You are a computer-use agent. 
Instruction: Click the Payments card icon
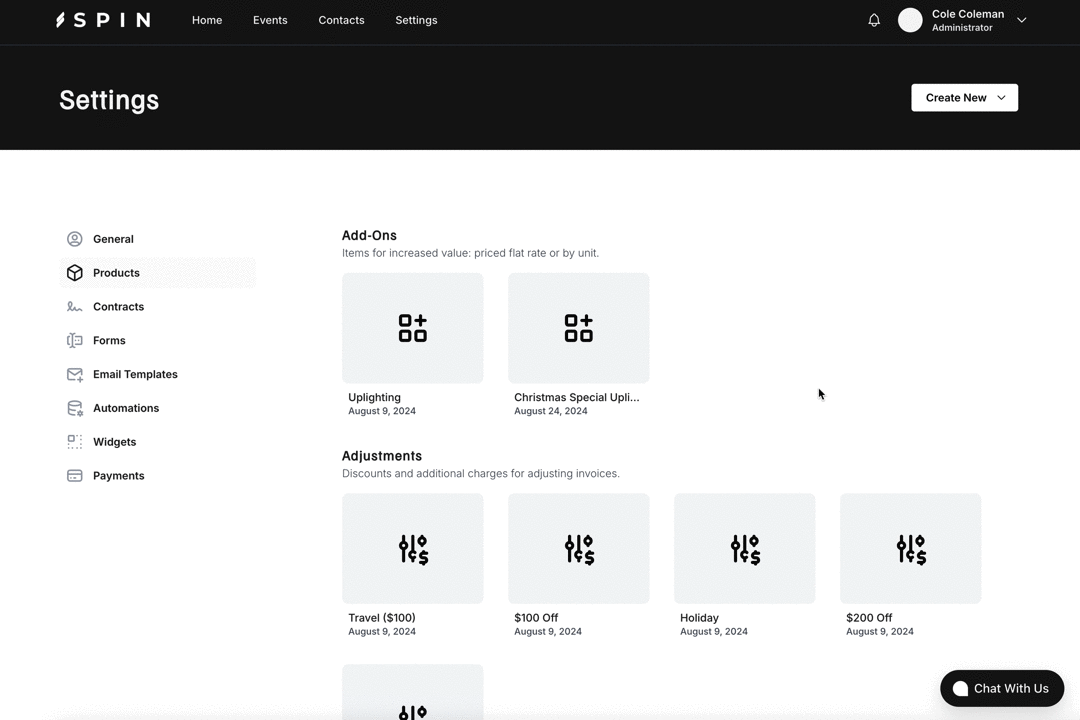tap(74, 475)
